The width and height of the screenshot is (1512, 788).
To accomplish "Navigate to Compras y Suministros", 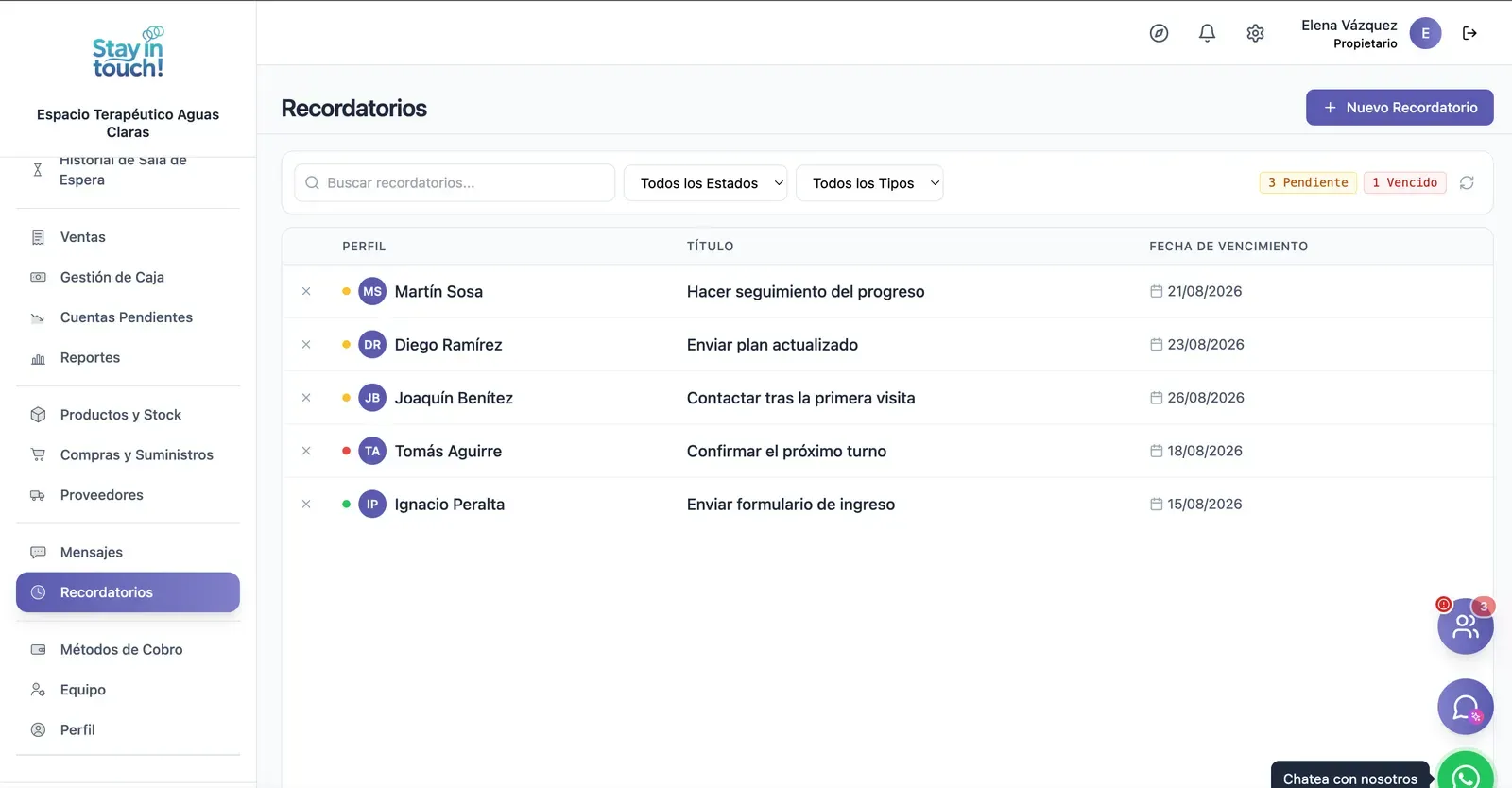I will click(x=128, y=454).
